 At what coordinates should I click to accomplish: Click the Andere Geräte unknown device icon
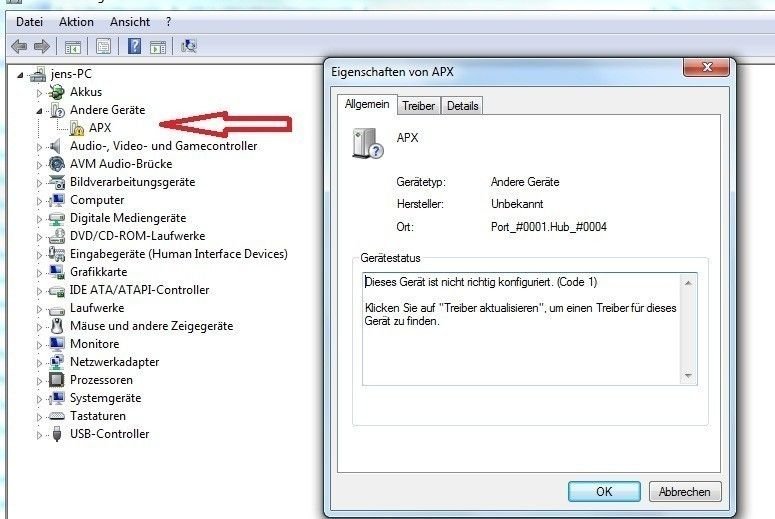coord(57,110)
